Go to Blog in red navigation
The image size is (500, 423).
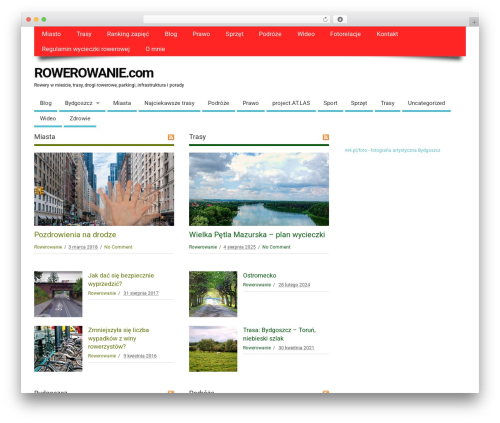tap(171, 34)
